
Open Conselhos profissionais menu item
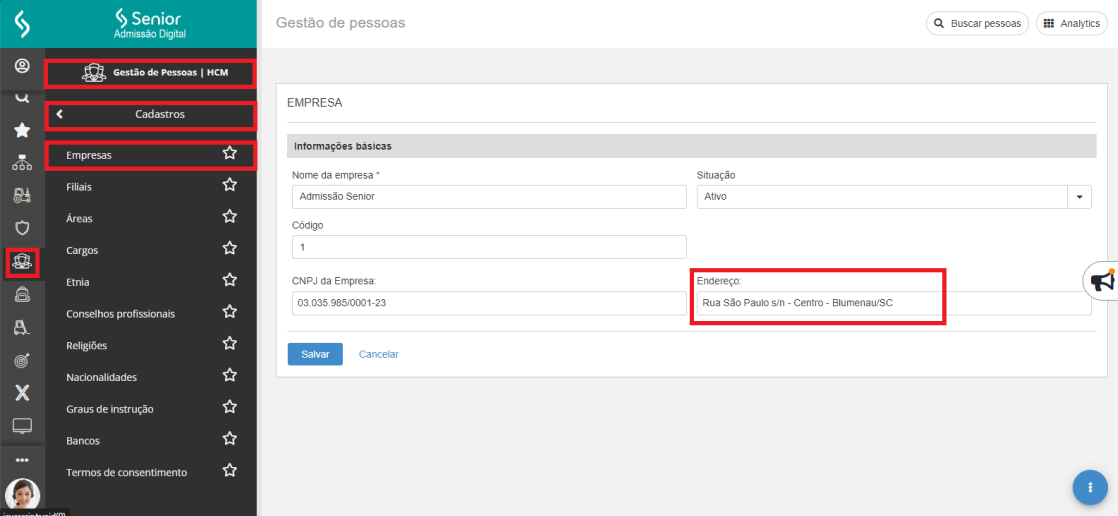pyautogui.click(x=120, y=314)
